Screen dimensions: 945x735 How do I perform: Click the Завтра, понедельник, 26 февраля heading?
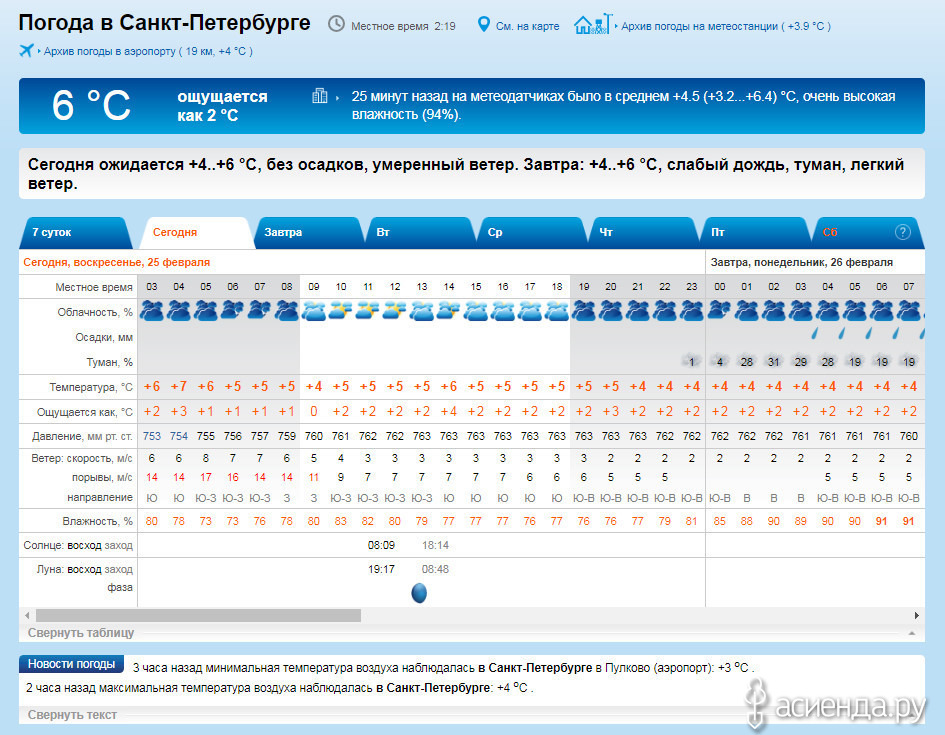tap(802, 262)
